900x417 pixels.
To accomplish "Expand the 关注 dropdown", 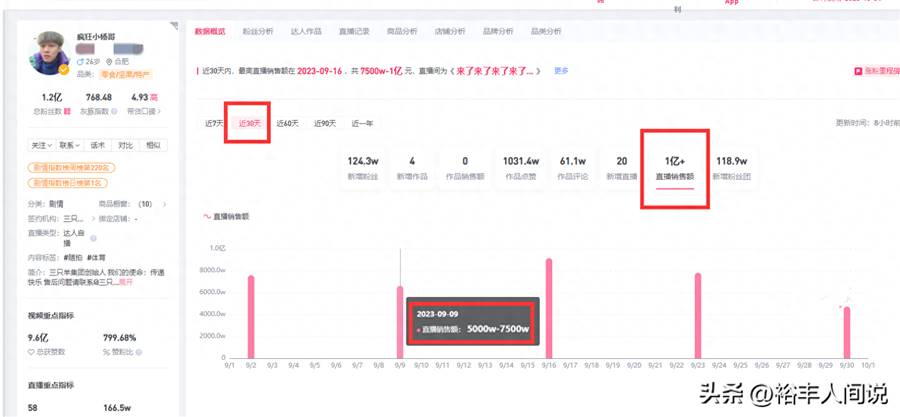I will 42,146.
